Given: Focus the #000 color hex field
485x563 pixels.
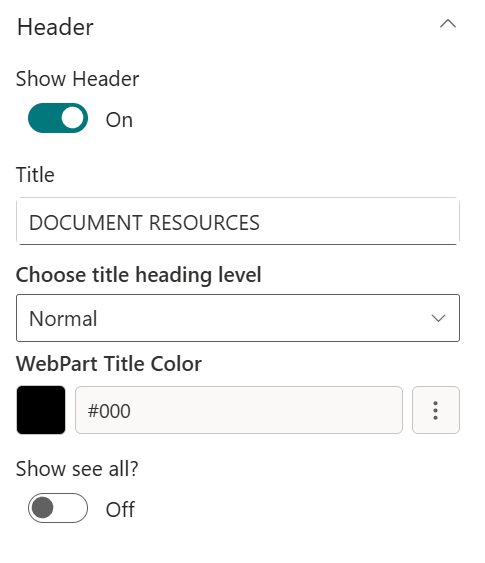Looking at the screenshot, I should [239, 410].
